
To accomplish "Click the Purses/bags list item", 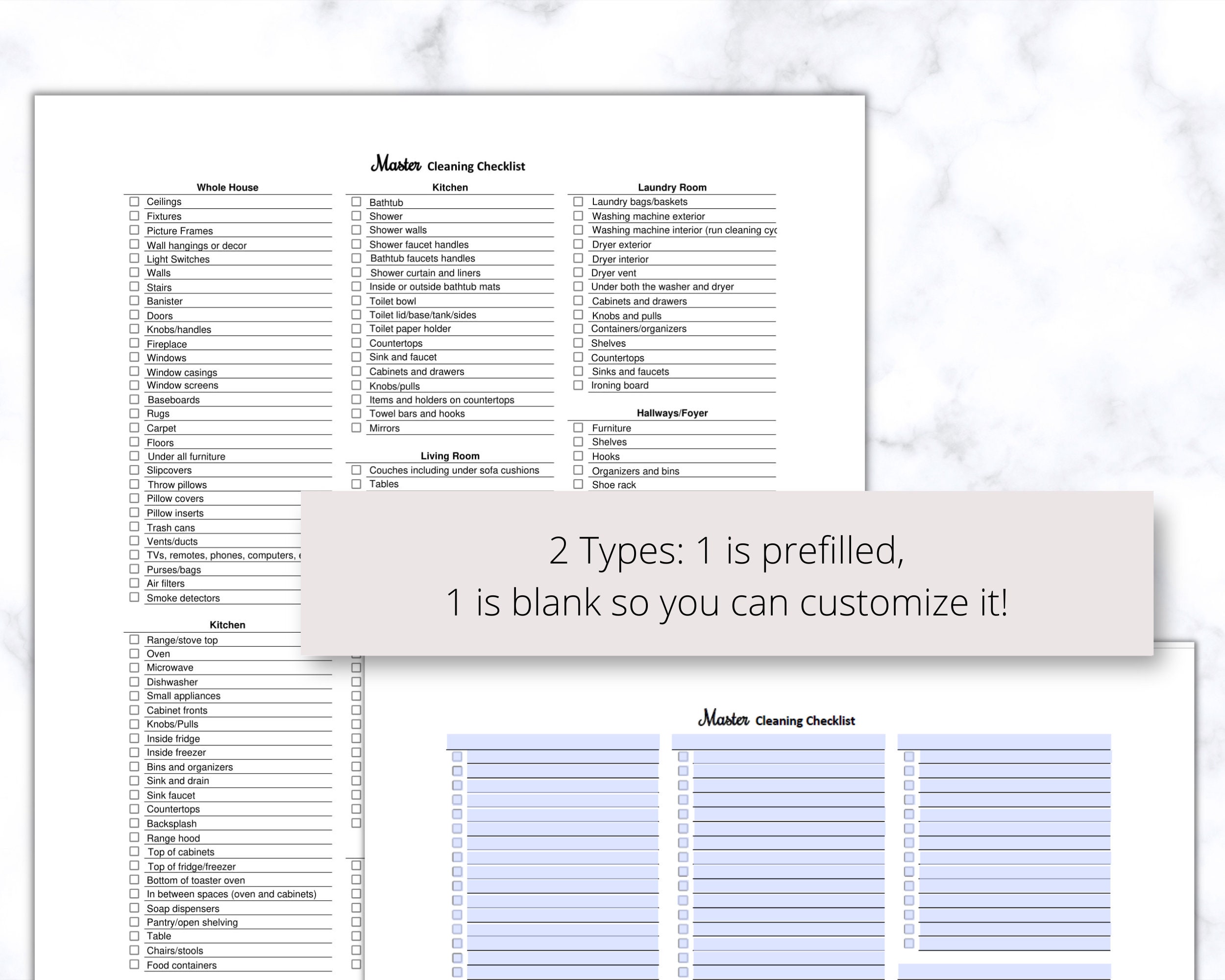I will tap(174, 570).
